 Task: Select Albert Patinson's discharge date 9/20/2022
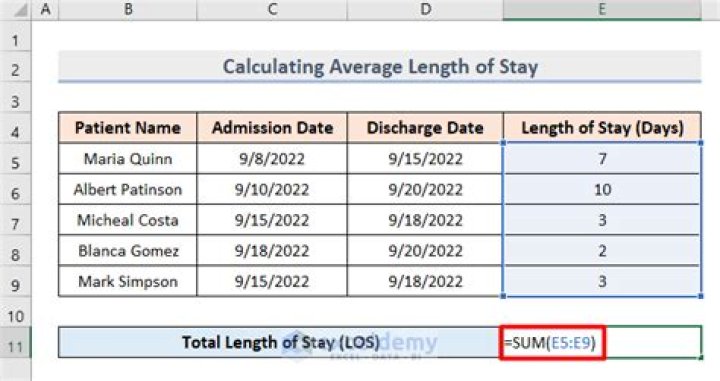(x=425, y=189)
